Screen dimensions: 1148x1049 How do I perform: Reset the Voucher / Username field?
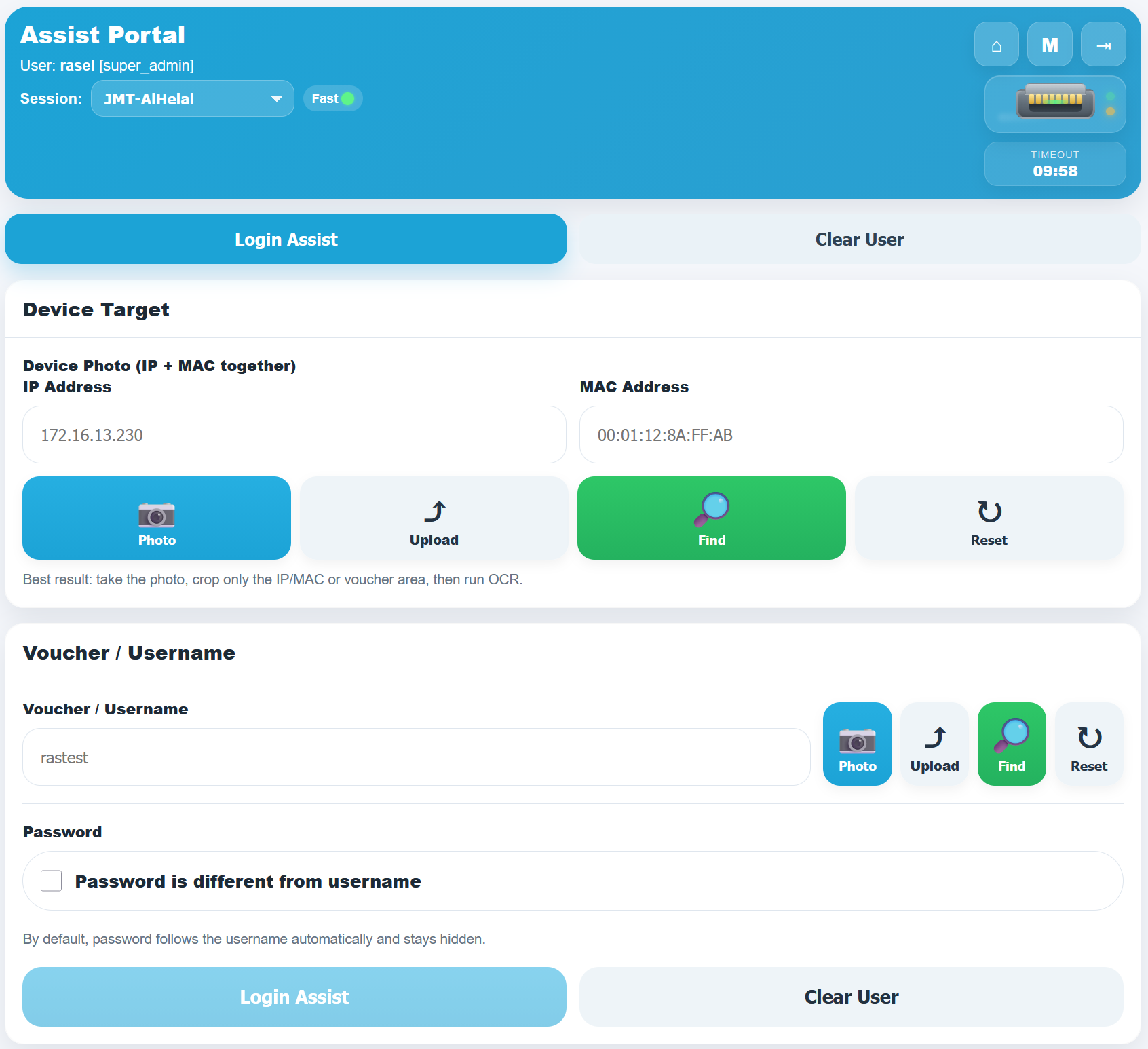point(1089,744)
